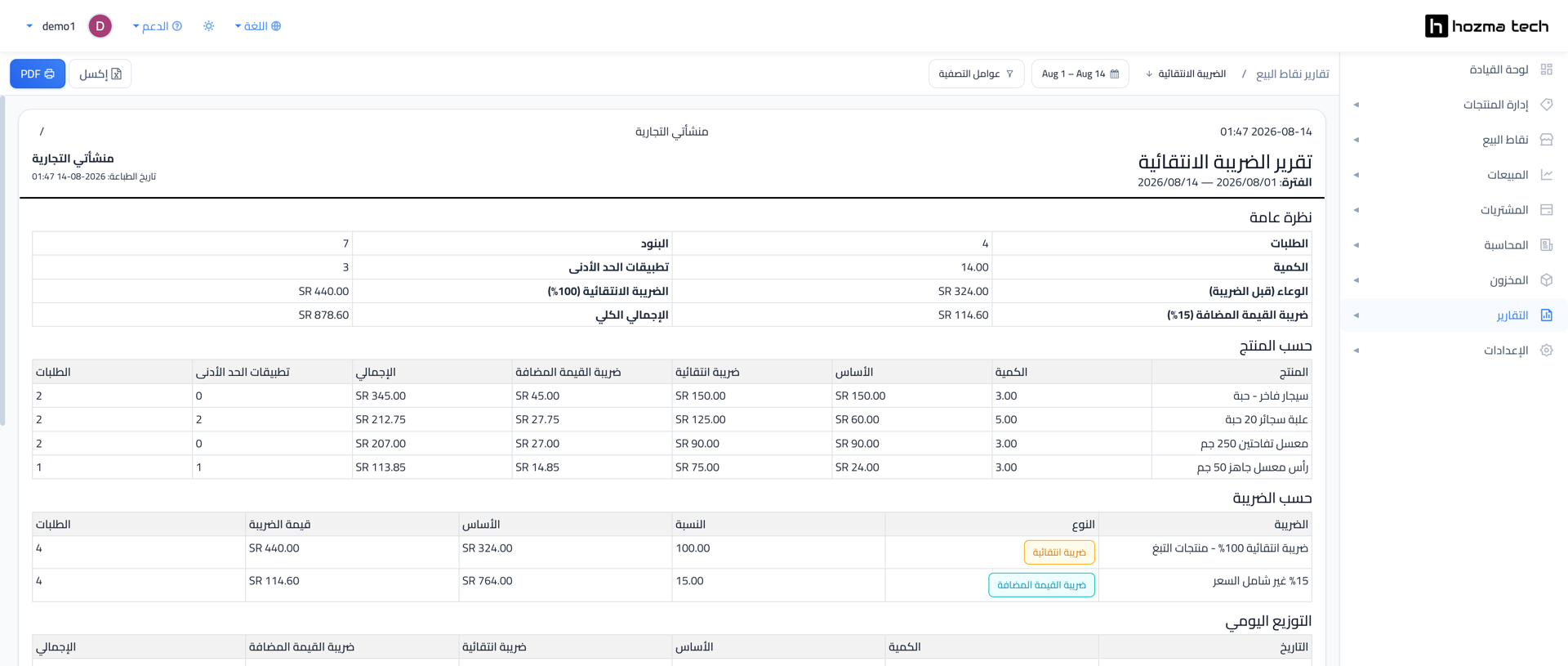Select التقارير sidebar item
The image size is (1568, 666).
(1454, 315)
